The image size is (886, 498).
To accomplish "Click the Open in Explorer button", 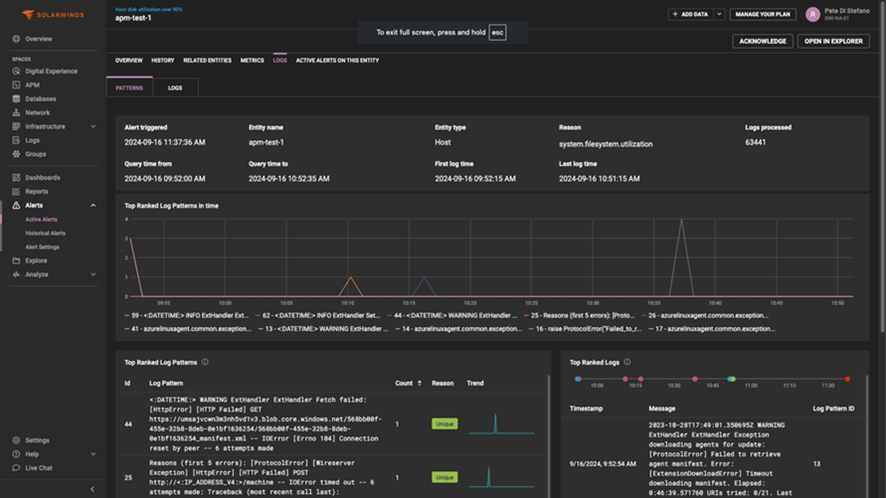I will point(832,42).
